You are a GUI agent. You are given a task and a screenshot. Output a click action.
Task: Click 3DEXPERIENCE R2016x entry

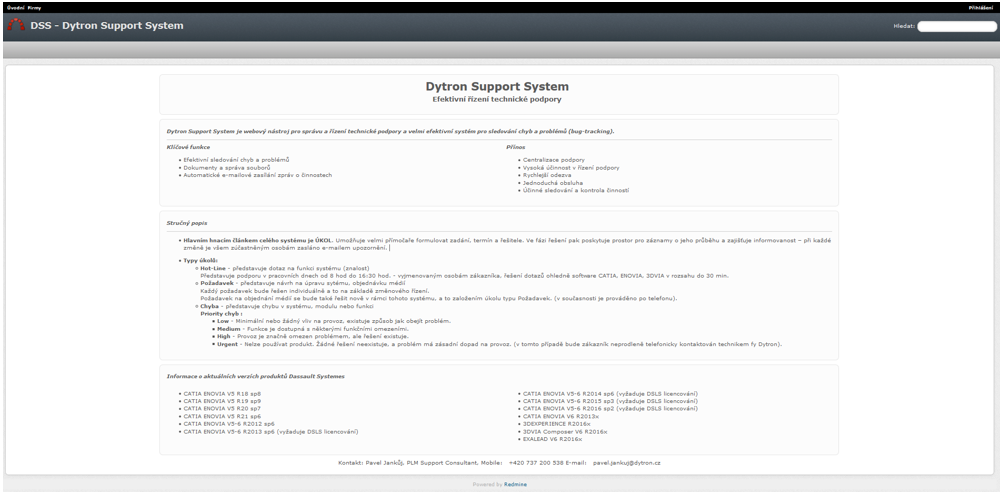coord(557,424)
